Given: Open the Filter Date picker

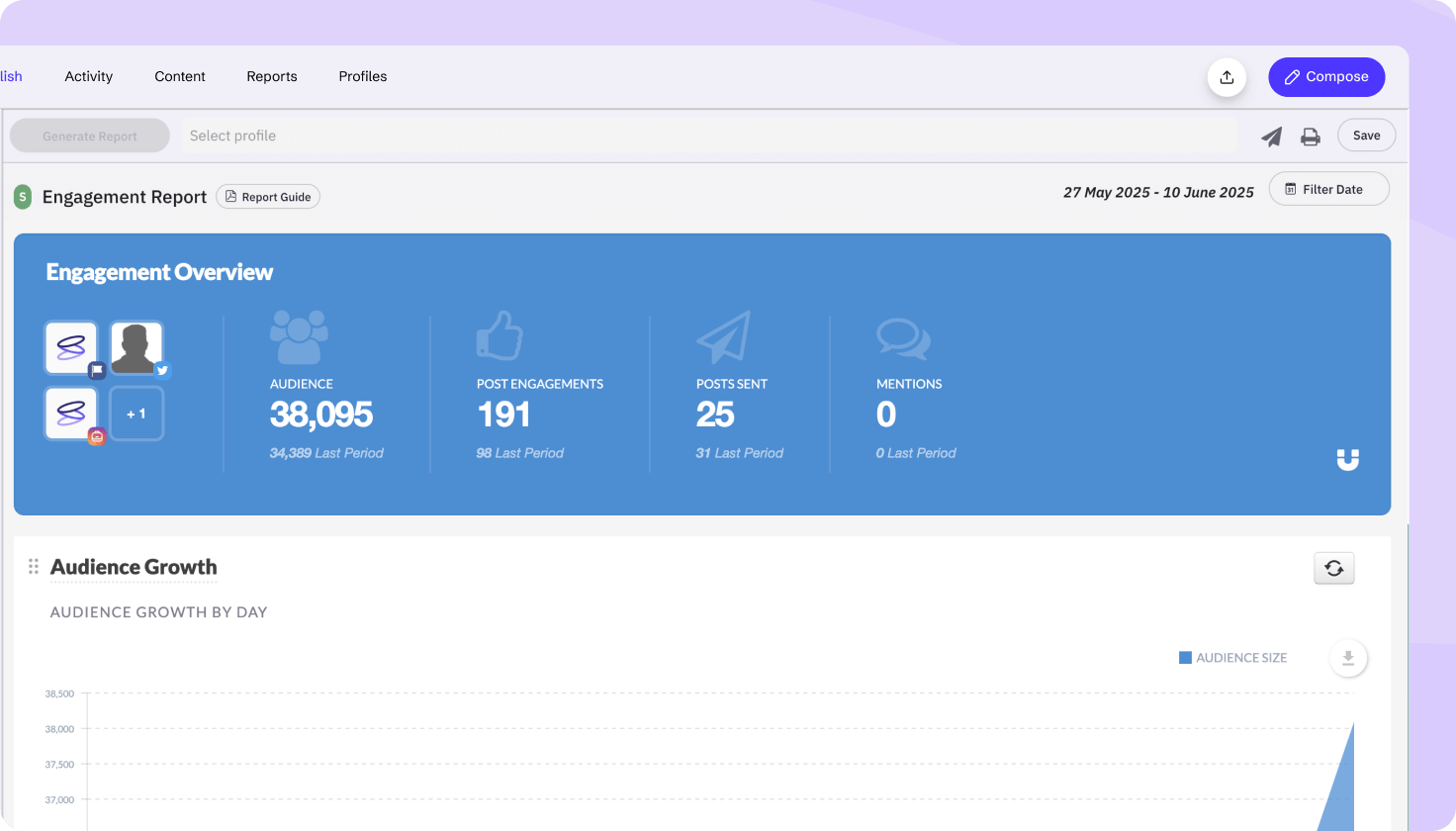Looking at the screenshot, I should 1328,189.
